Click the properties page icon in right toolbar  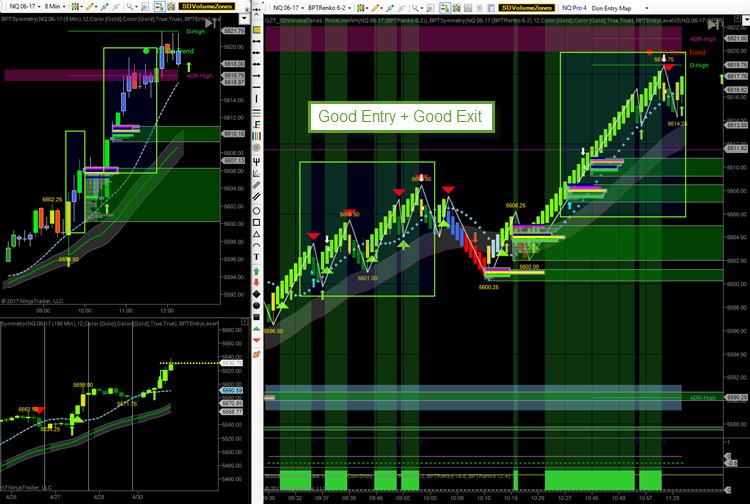(489, 8)
